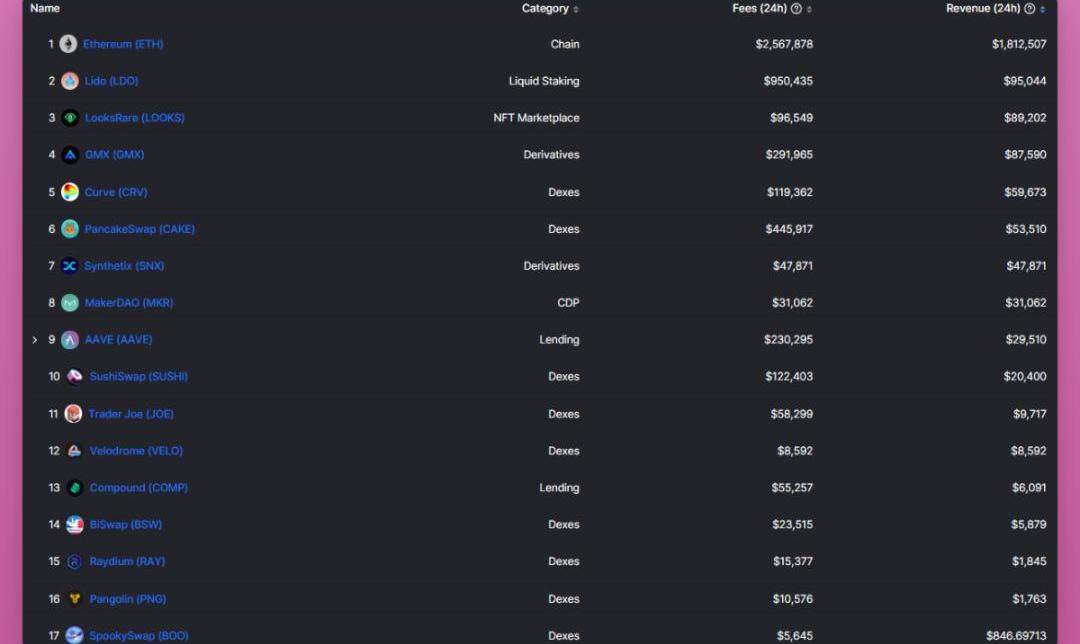1080x644 pixels.
Task: Open the Velodrome (VELO) protocol link
Action: click(136, 451)
